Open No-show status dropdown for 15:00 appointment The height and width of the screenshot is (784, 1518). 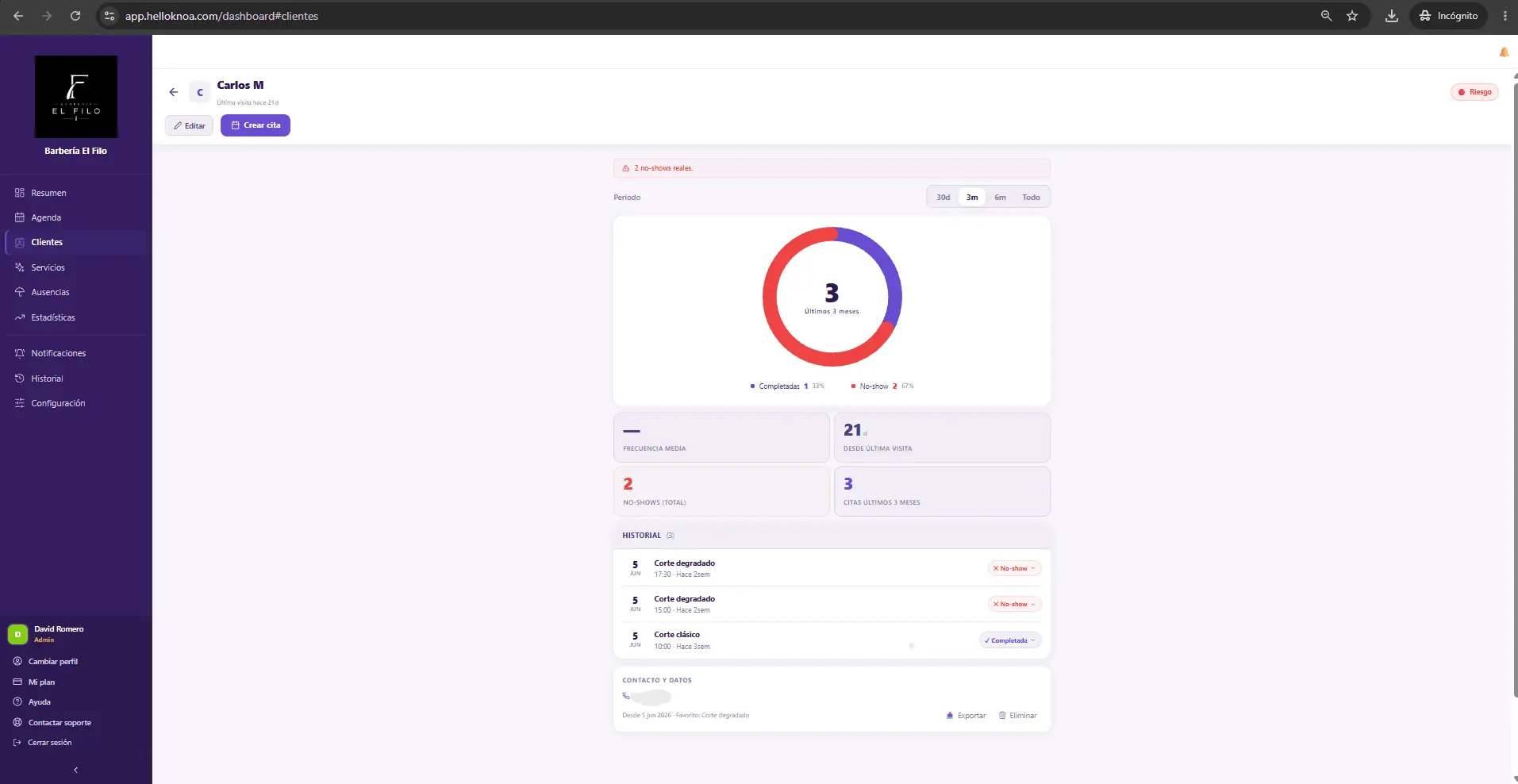(x=1014, y=604)
